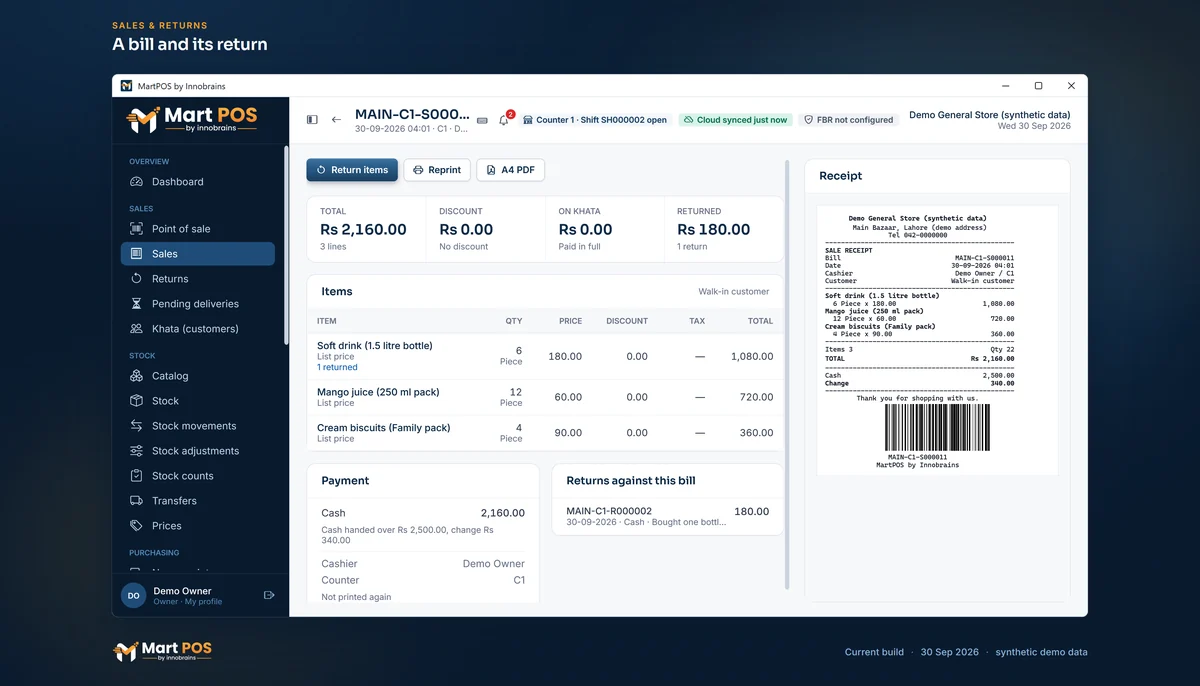Click the Return items button

pos(352,170)
